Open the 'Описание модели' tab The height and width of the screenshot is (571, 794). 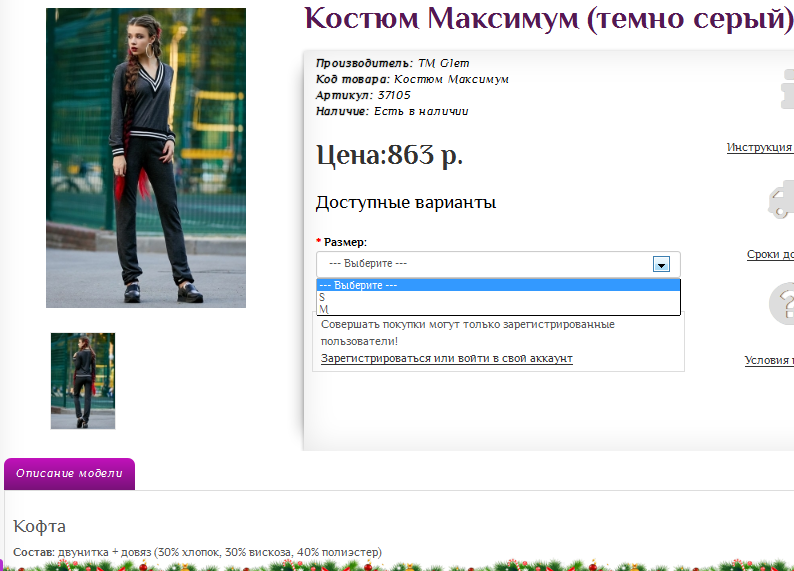tap(69, 474)
